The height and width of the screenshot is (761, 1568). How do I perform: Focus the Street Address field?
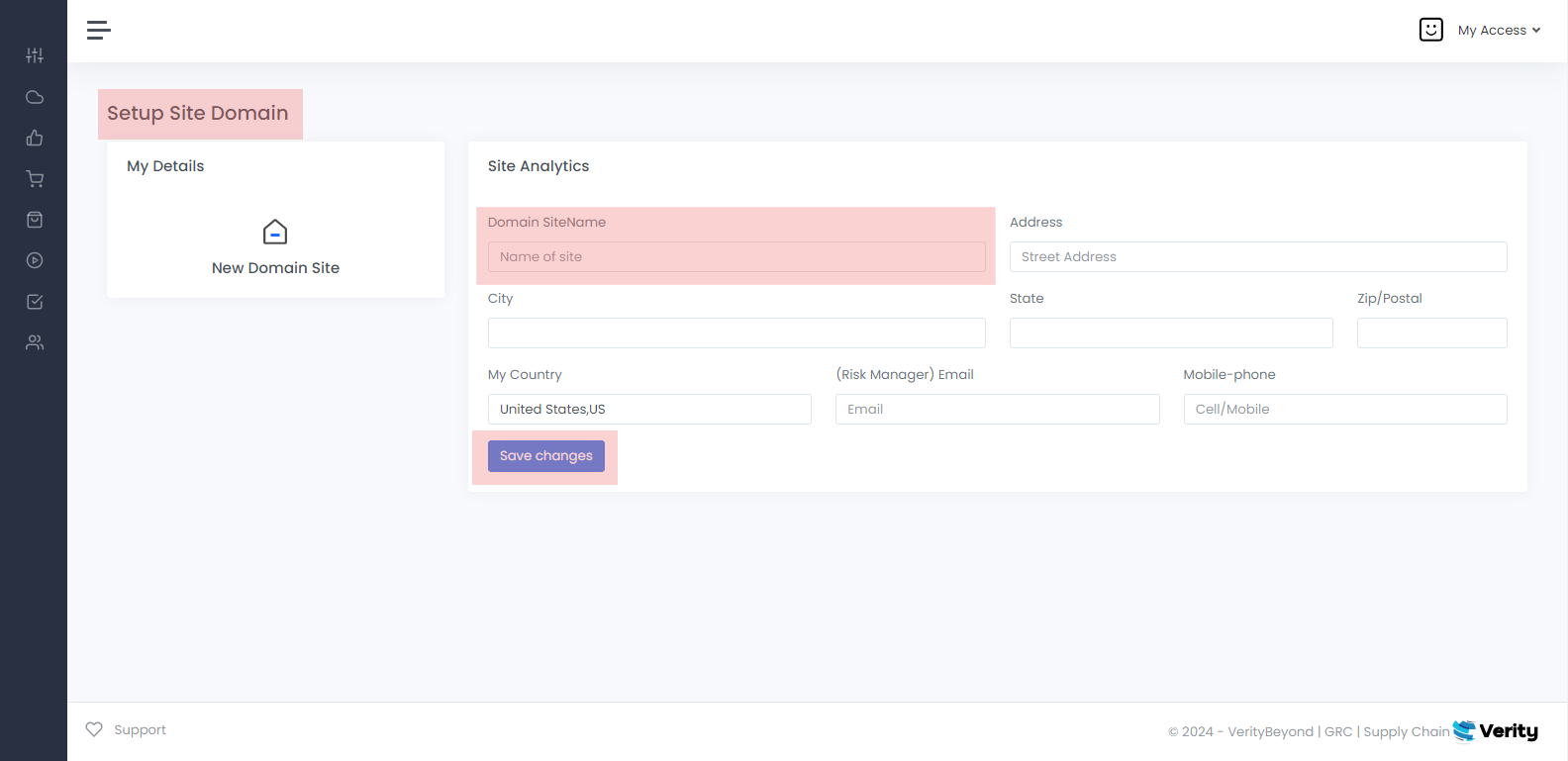[x=1258, y=256]
